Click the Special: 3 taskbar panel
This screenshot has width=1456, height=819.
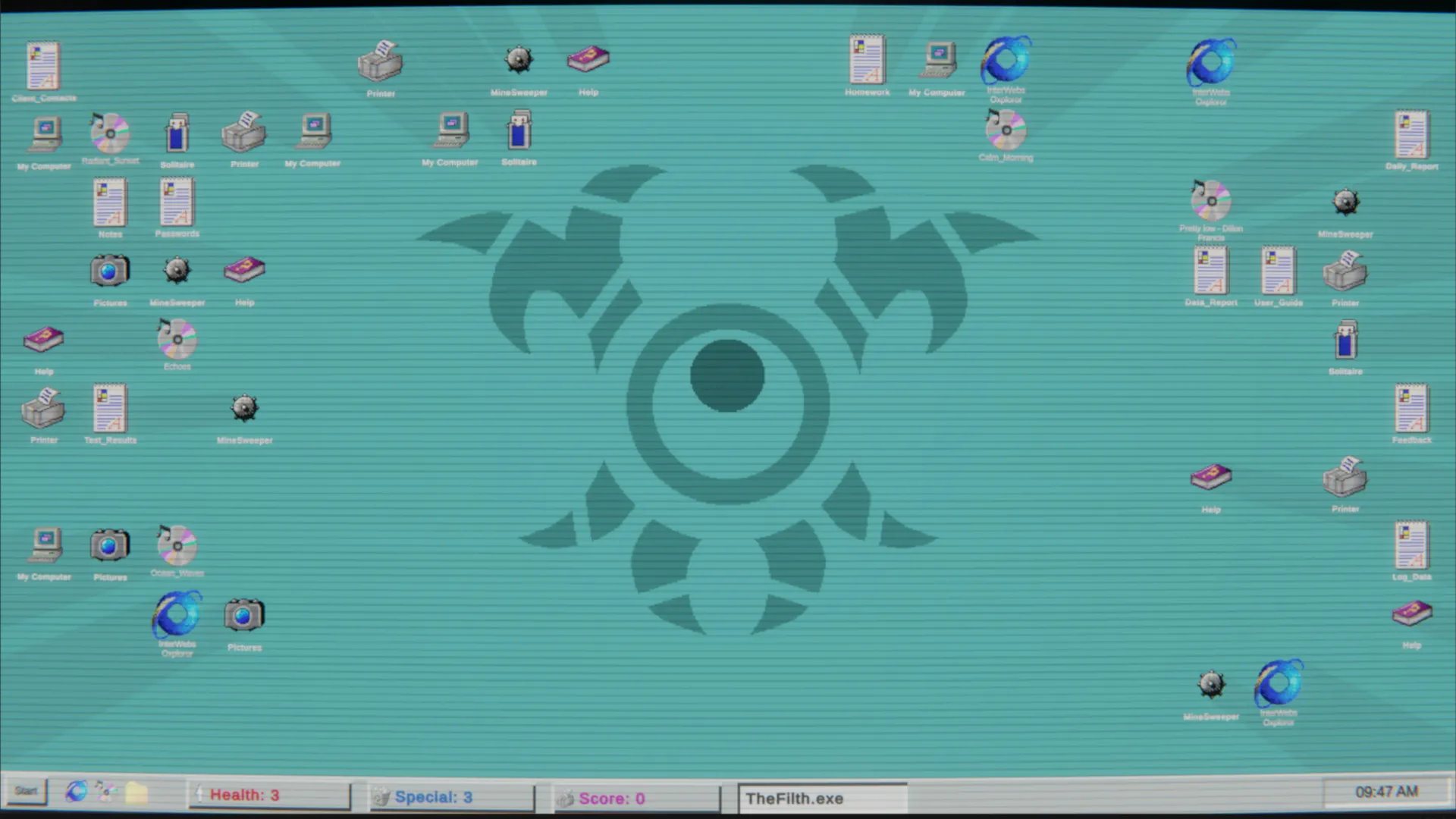point(452,797)
